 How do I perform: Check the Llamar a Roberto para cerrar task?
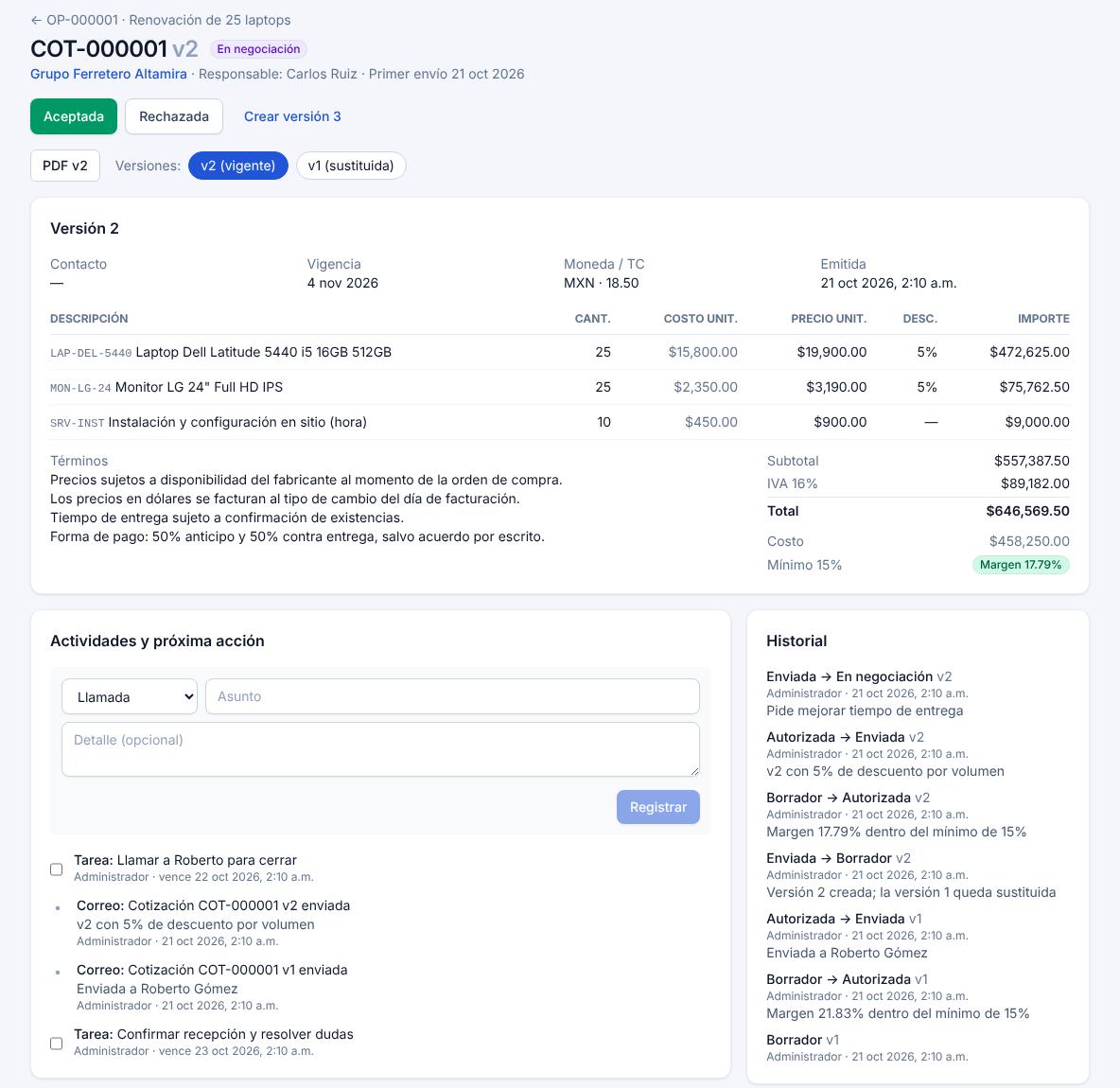click(x=57, y=869)
